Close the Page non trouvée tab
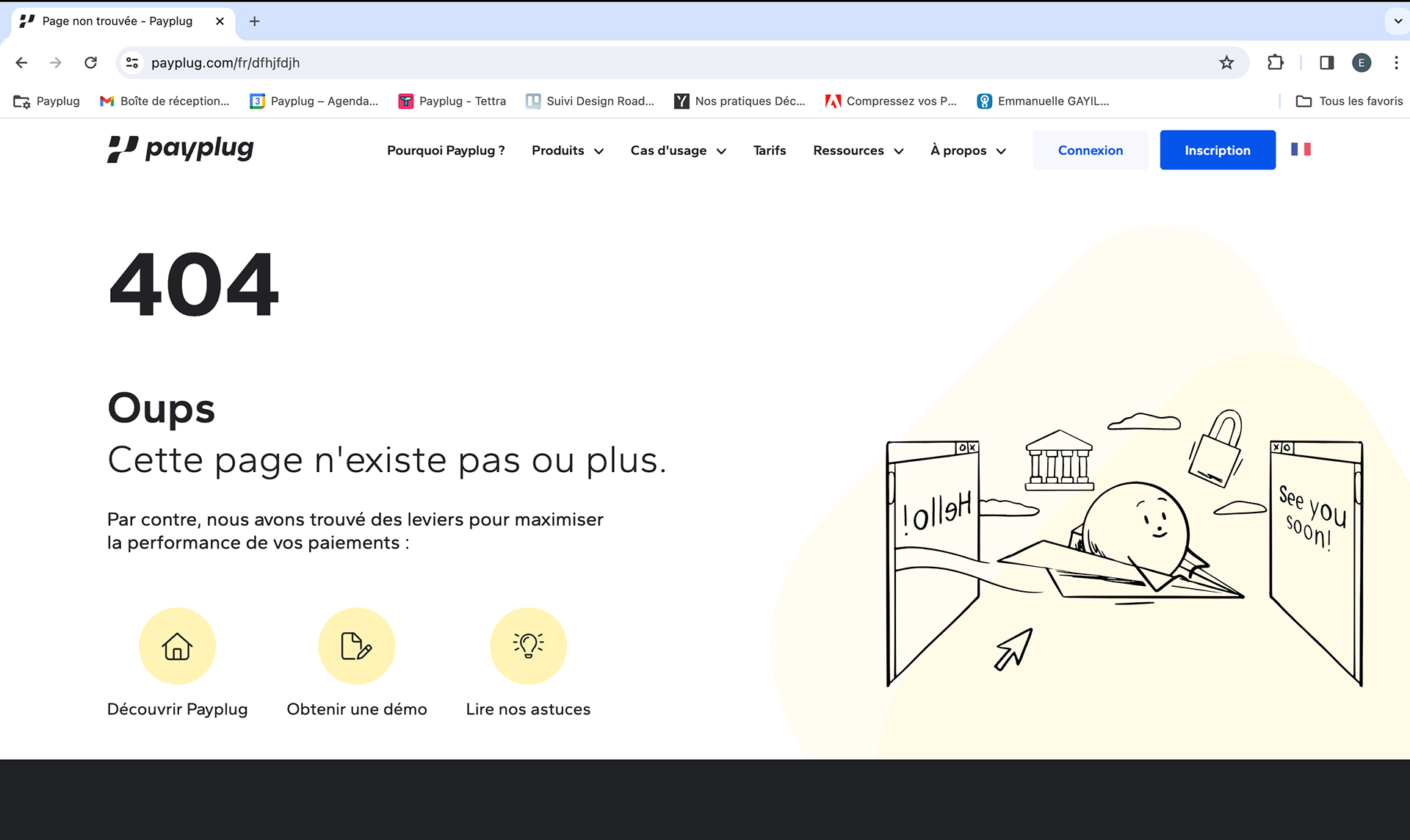1410x840 pixels. pyautogui.click(x=220, y=21)
